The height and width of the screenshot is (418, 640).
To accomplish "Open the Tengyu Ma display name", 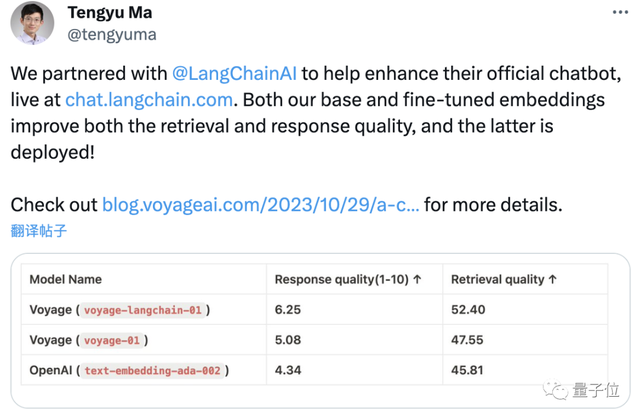I will point(108,13).
